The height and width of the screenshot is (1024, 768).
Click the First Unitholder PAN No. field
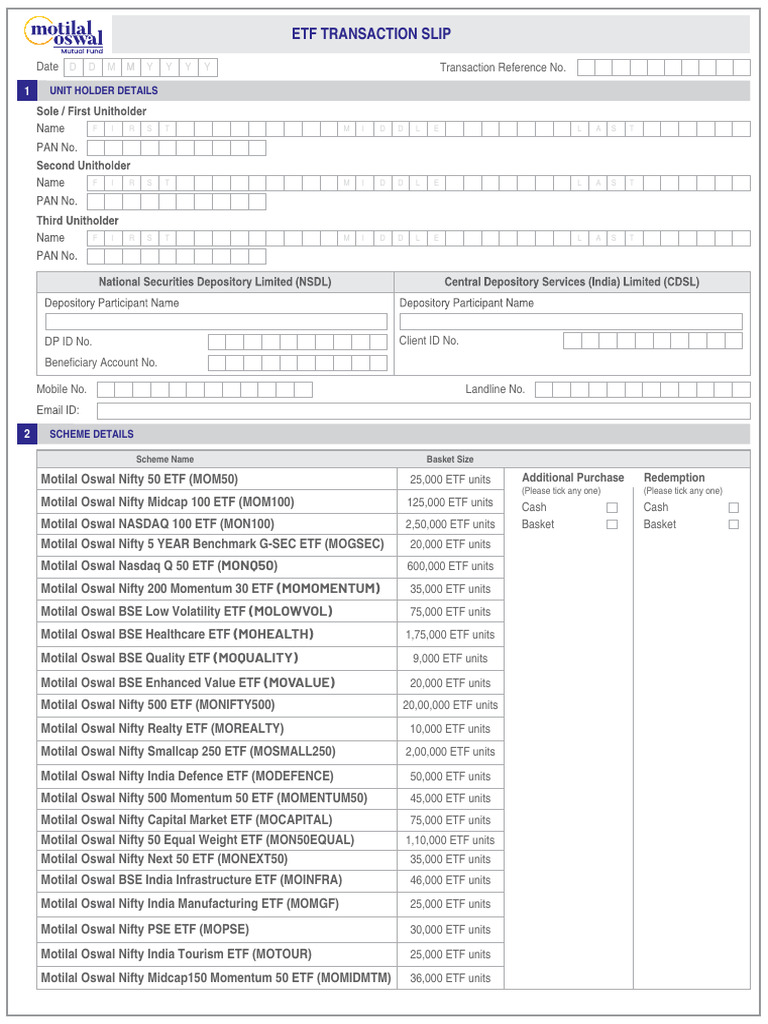[176, 148]
